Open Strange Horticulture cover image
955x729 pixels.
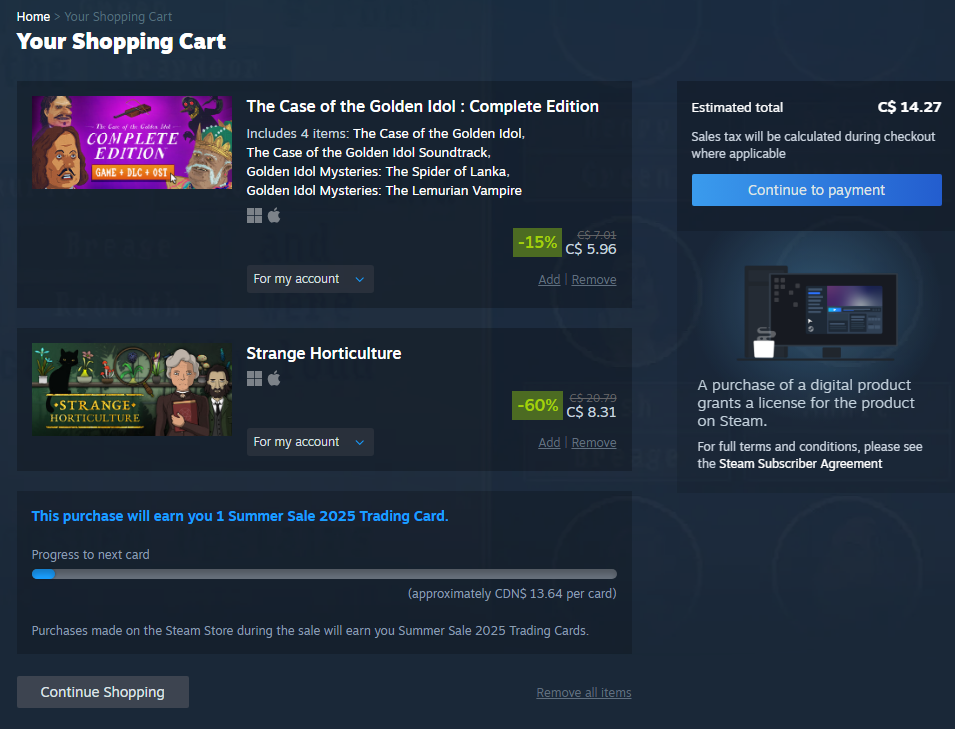(132, 389)
